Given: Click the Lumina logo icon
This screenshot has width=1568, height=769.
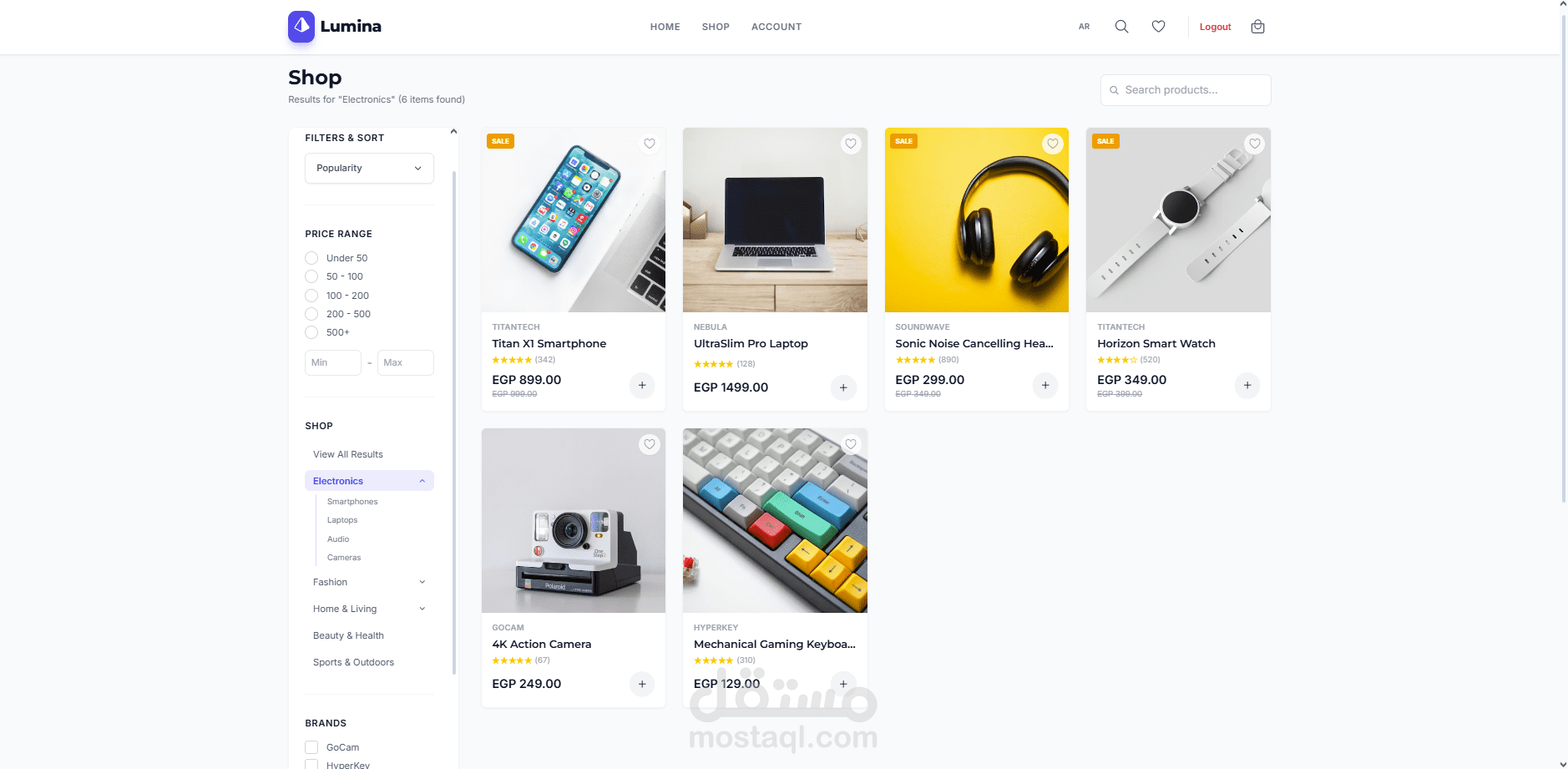Looking at the screenshot, I should [301, 27].
